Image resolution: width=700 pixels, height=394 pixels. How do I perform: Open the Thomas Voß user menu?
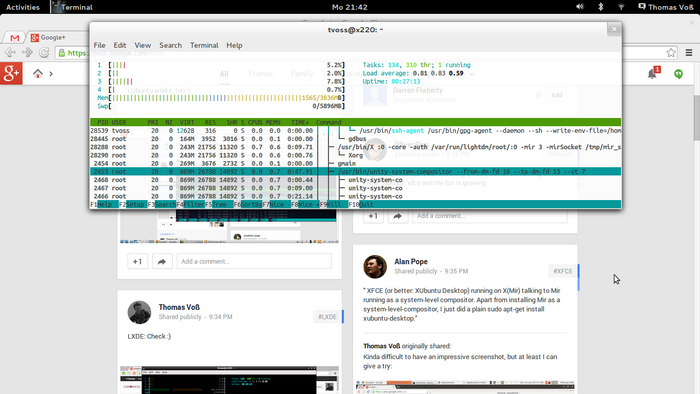point(666,7)
